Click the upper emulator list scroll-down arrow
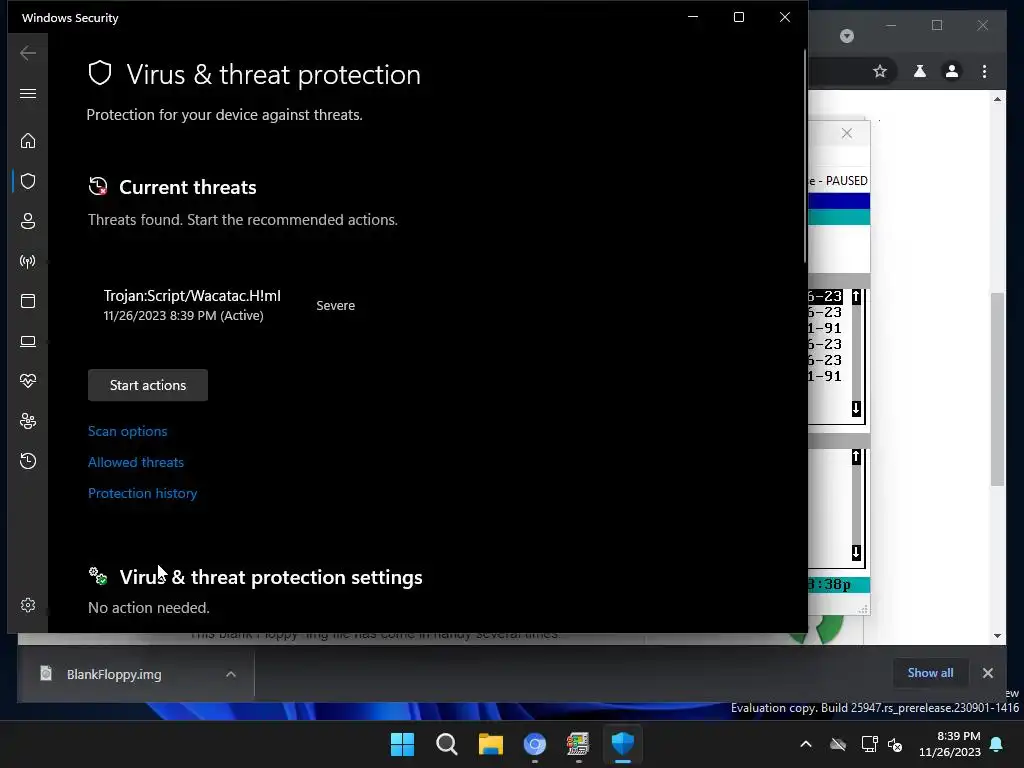1024x768 pixels. pyautogui.click(x=856, y=409)
